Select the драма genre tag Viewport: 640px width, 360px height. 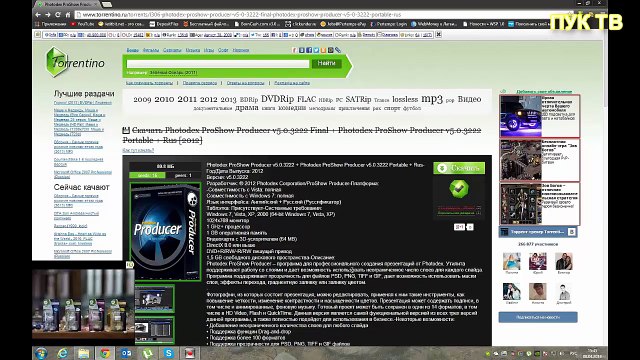point(247,108)
